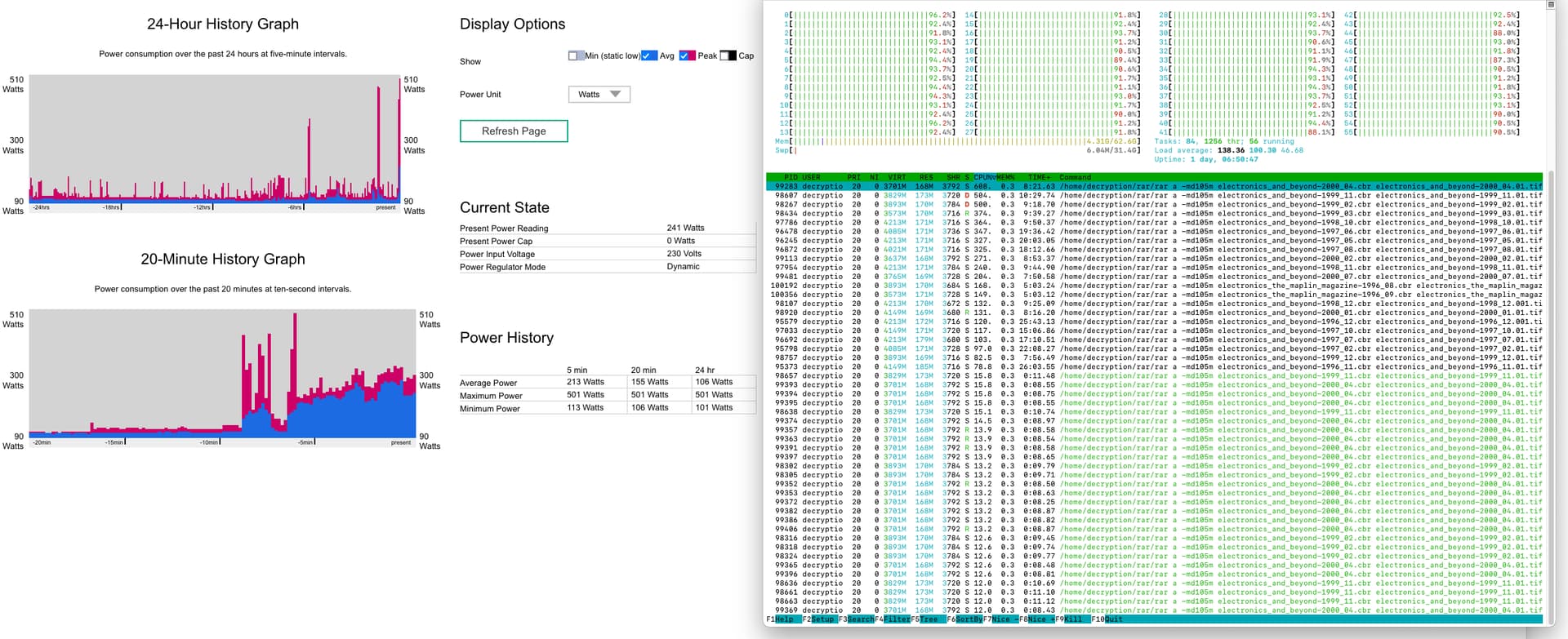
Task: Choose F3 Search in htop footer
Action: (856, 619)
